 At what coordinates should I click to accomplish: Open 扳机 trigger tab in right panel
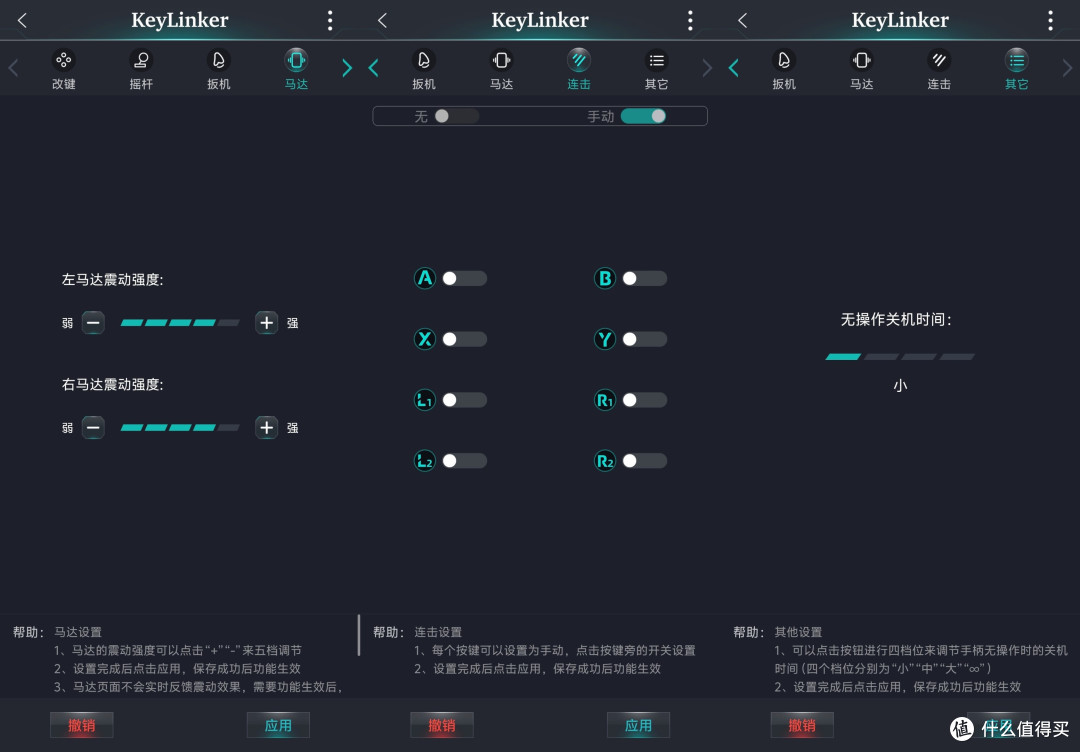[784, 69]
